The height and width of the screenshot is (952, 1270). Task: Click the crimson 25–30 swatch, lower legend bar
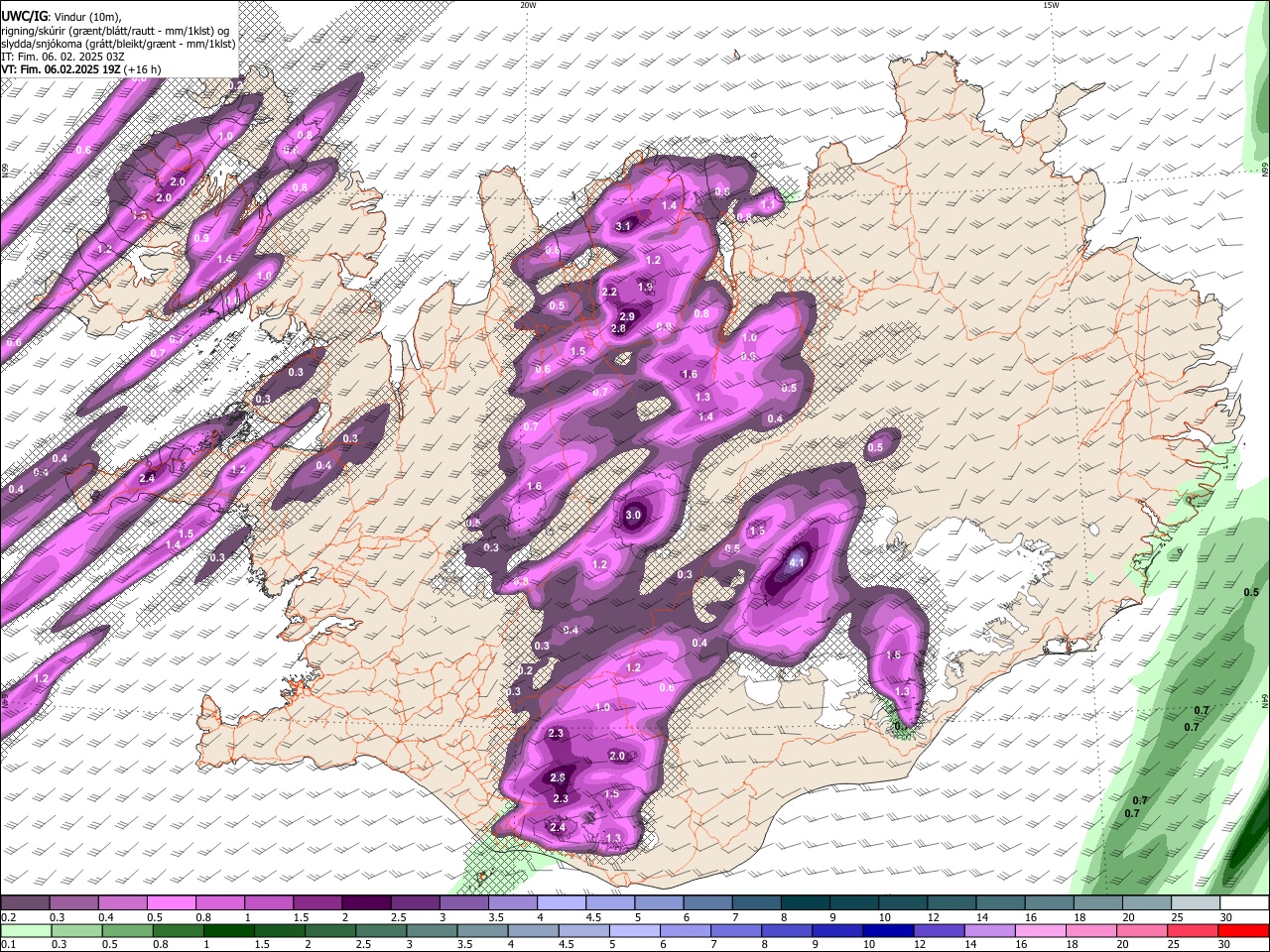click(x=1192, y=930)
